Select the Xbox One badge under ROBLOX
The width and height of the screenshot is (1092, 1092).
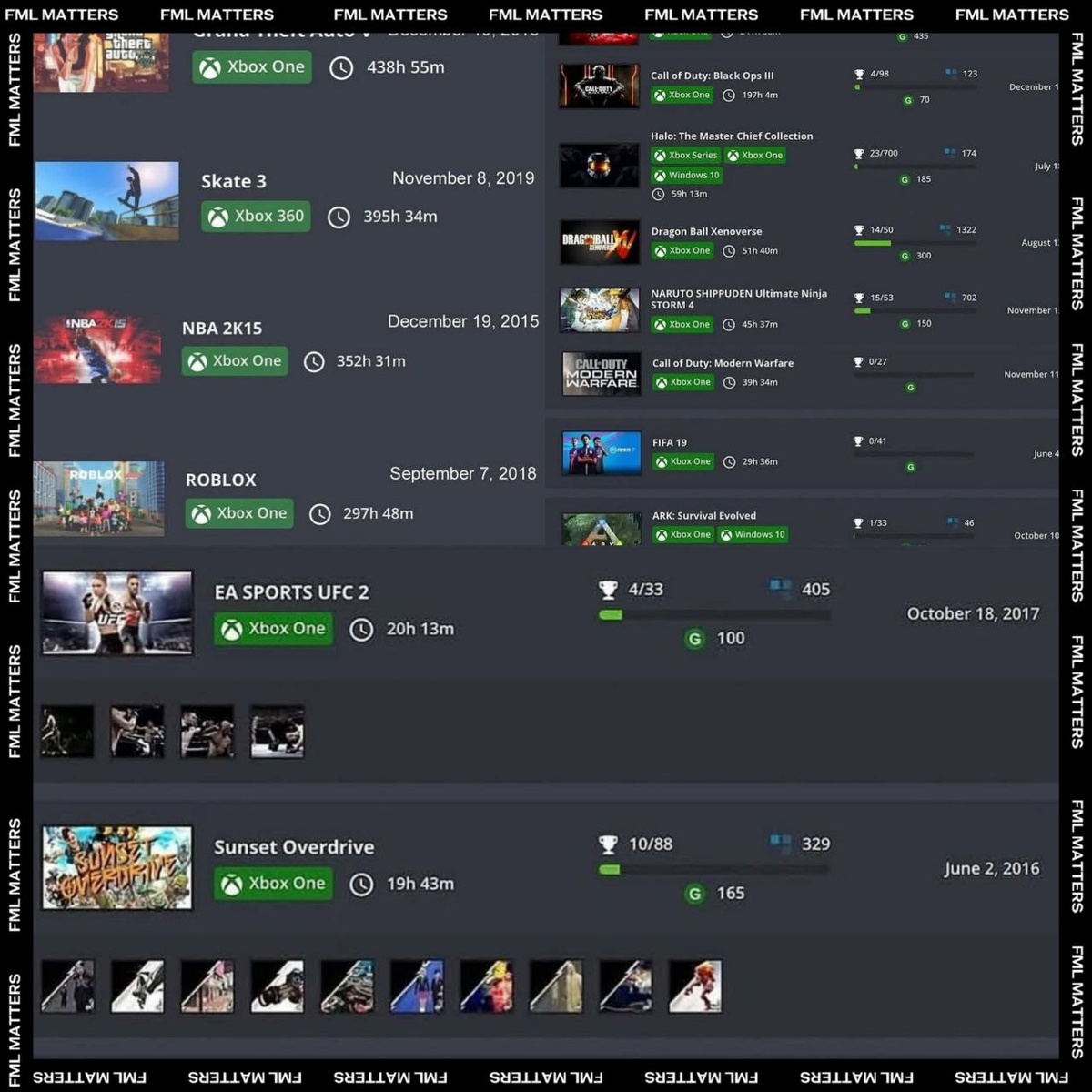coord(239,513)
